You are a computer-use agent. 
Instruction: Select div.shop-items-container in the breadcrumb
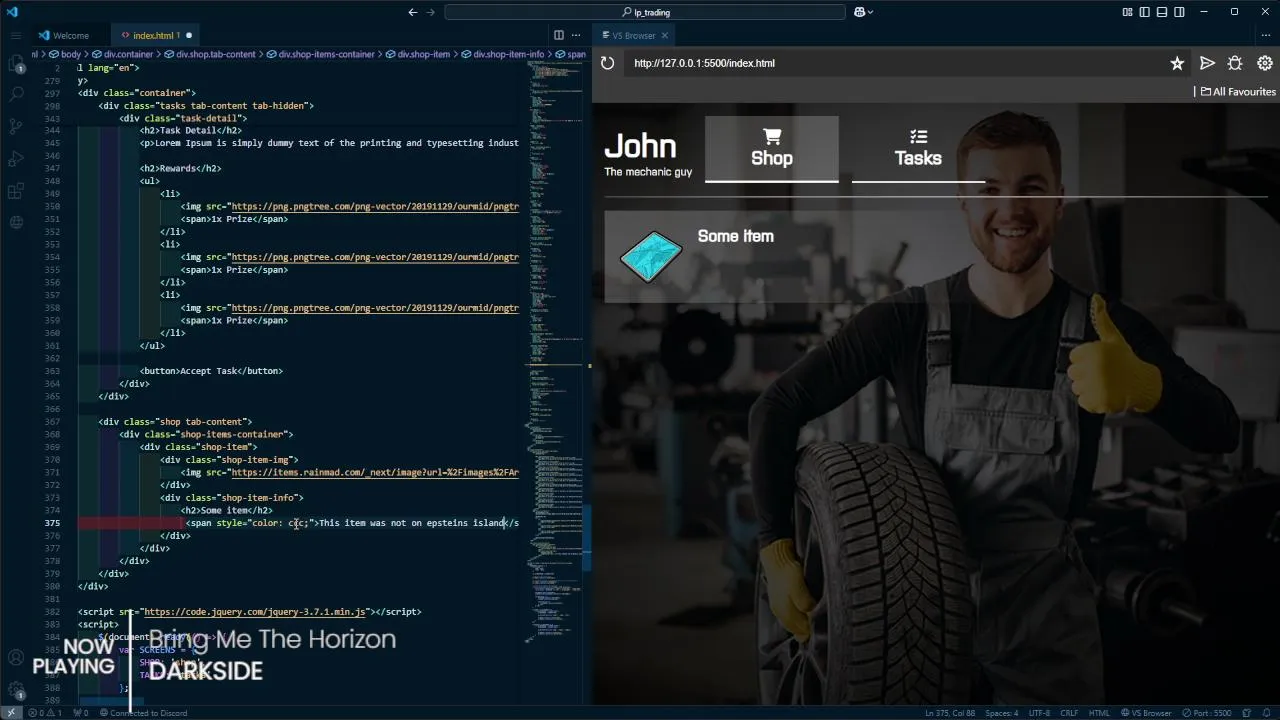(x=321, y=54)
